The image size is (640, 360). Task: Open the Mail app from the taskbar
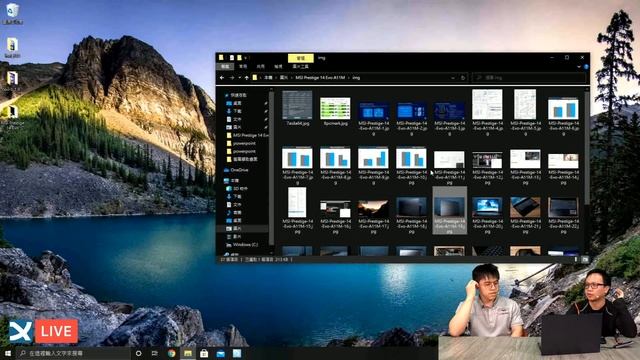point(220,353)
